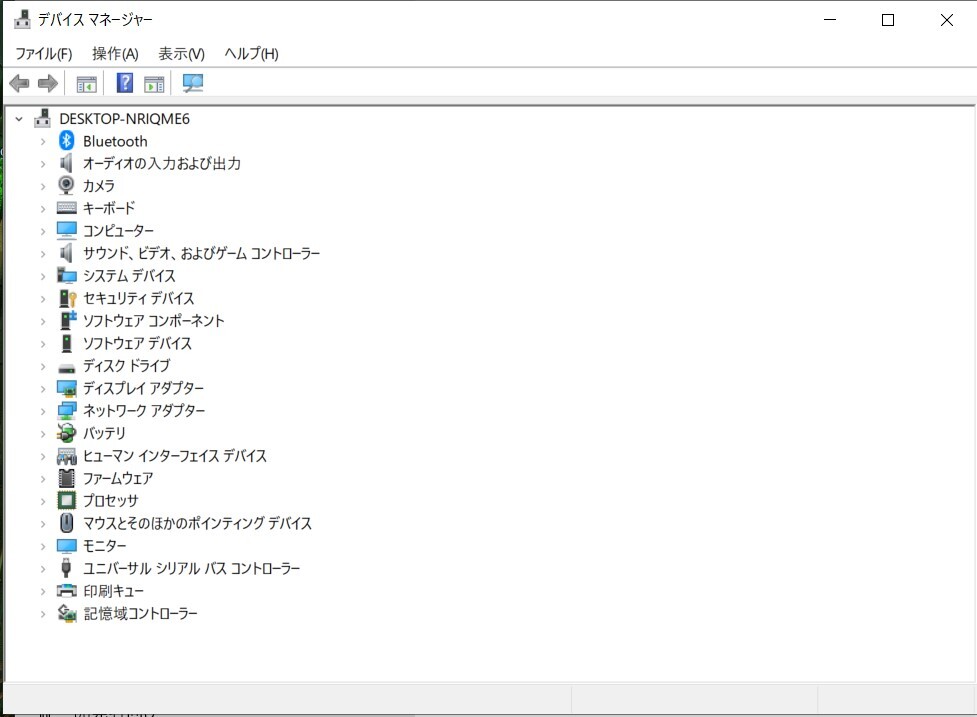This screenshot has width=977, height=717.
Task: Select the ディスク ドライブ drive icon
Action: tap(67, 368)
